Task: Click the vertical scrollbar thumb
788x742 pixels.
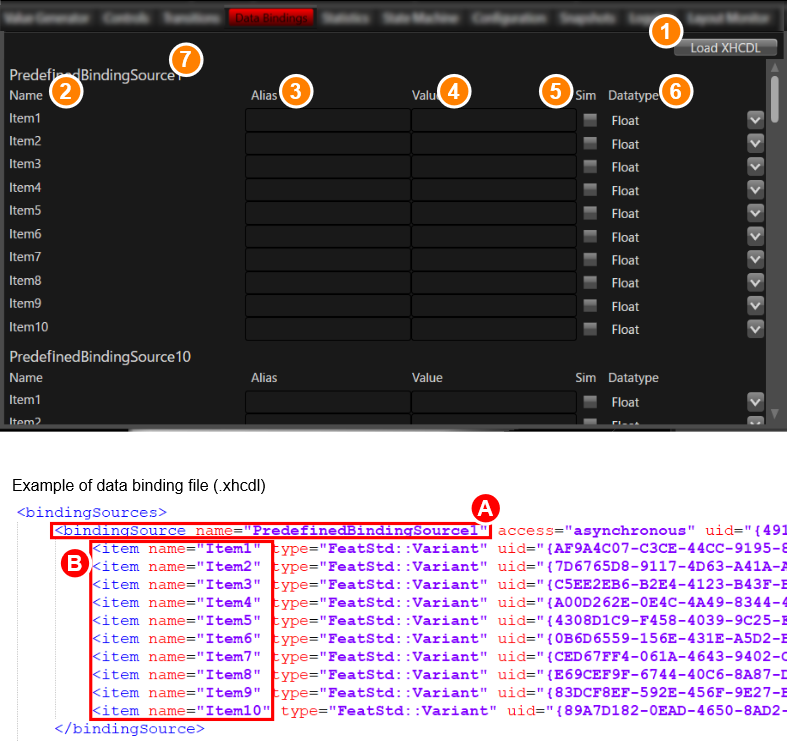Action: (x=774, y=99)
